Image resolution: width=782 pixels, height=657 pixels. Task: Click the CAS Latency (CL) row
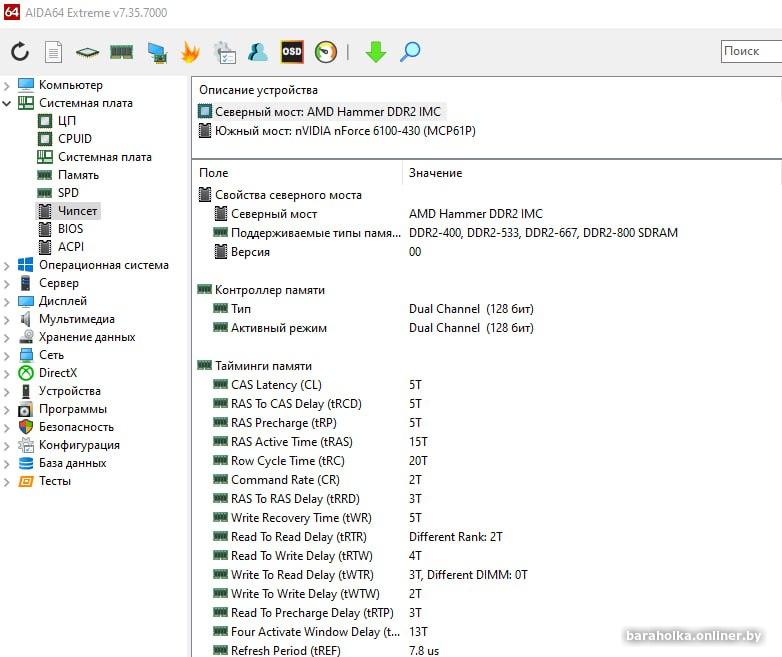click(x=276, y=385)
